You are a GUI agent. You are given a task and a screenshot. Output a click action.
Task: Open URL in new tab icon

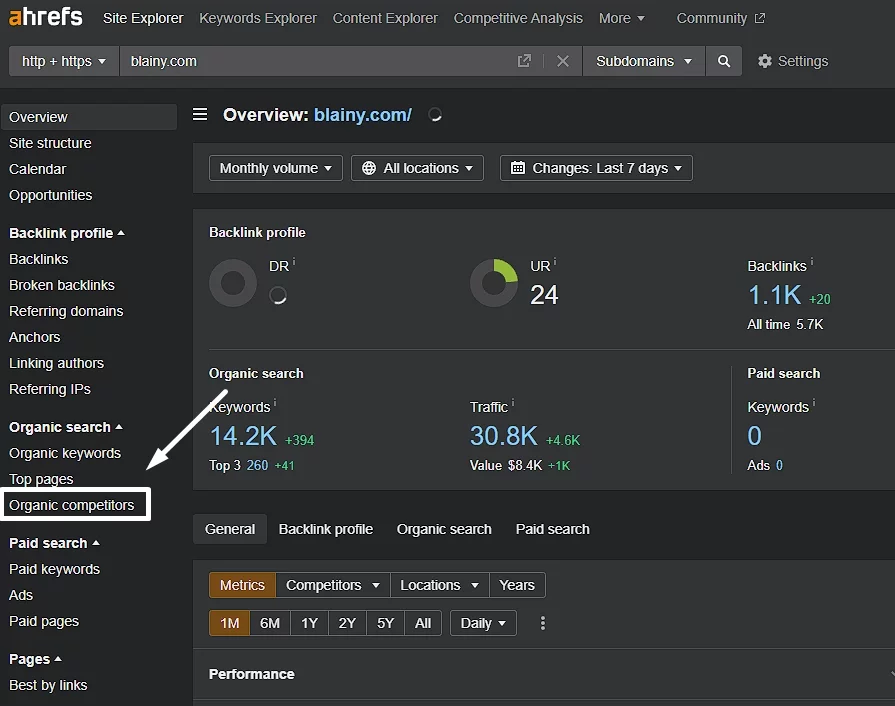click(524, 61)
